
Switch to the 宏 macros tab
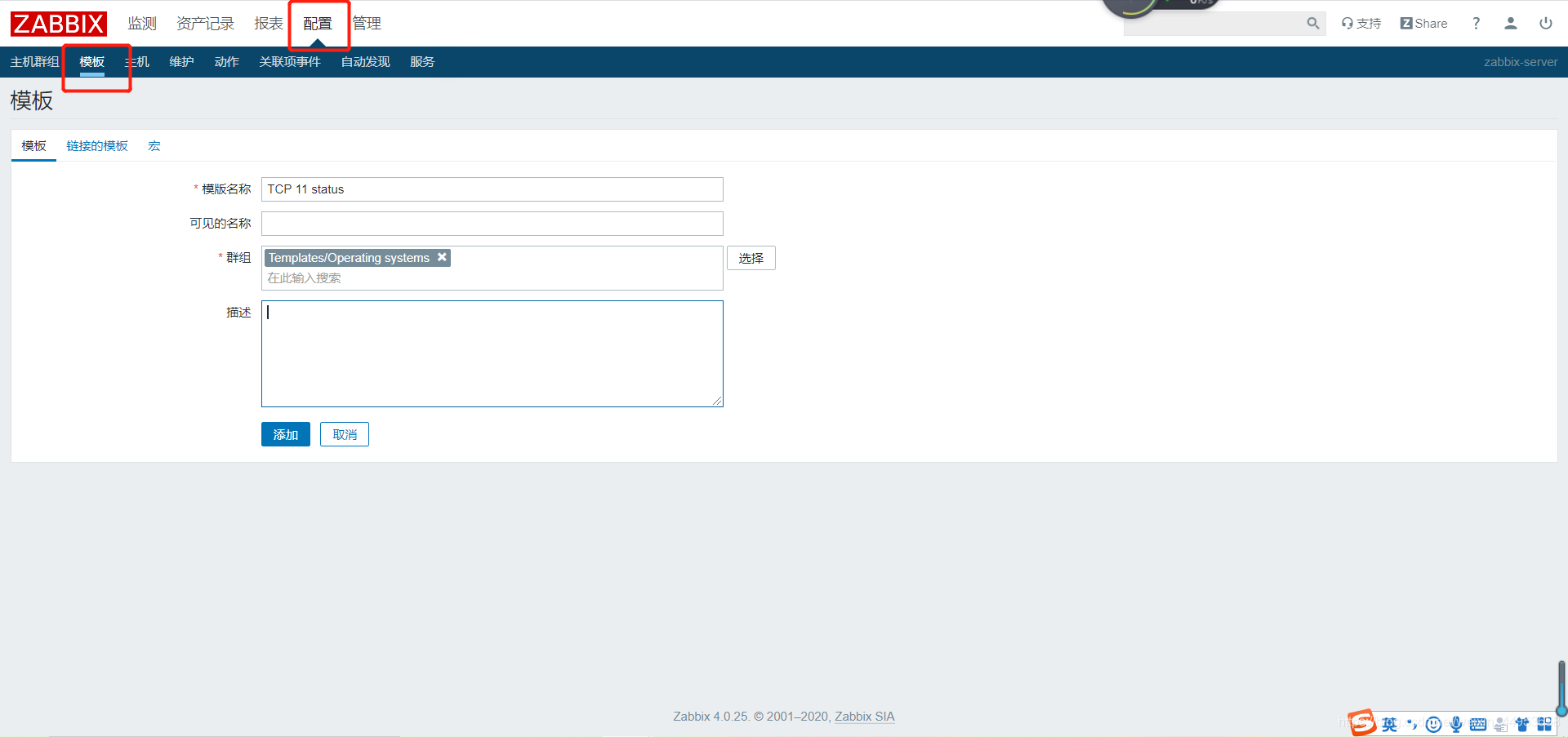point(154,146)
